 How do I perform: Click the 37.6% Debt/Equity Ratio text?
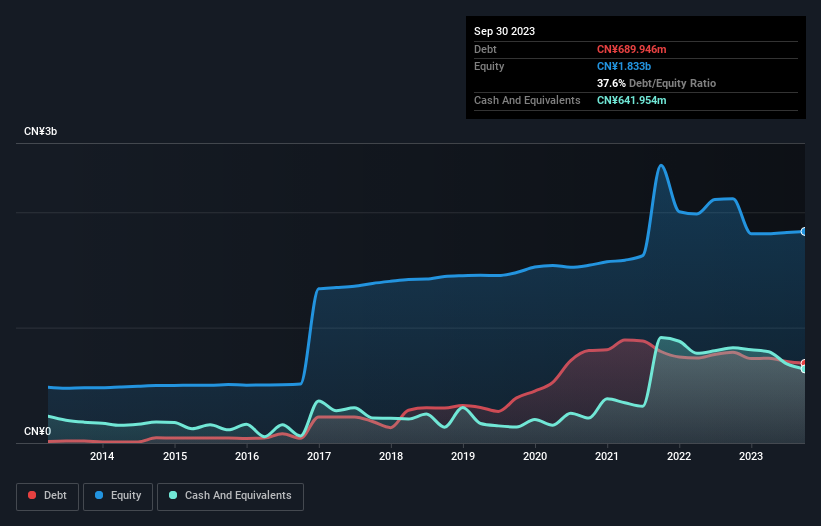(656, 83)
